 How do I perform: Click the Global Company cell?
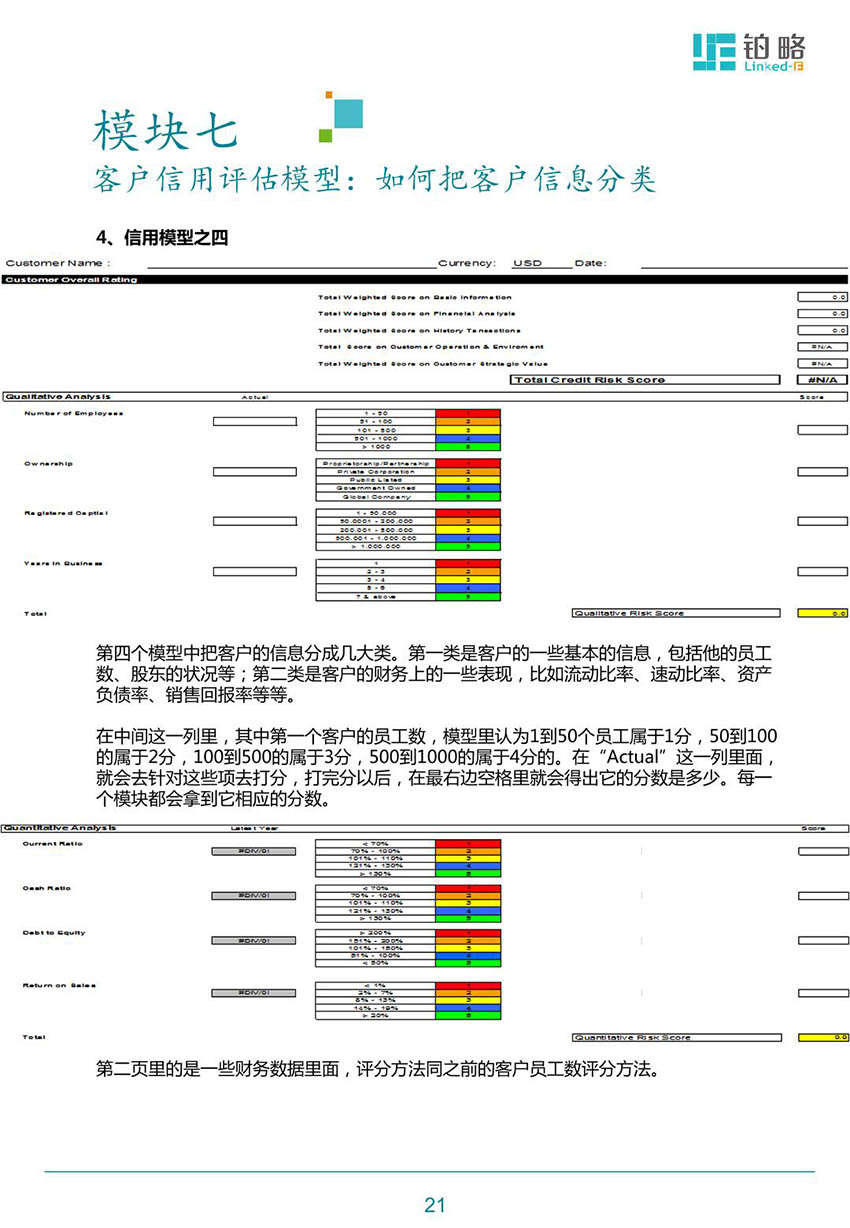click(376, 496)
